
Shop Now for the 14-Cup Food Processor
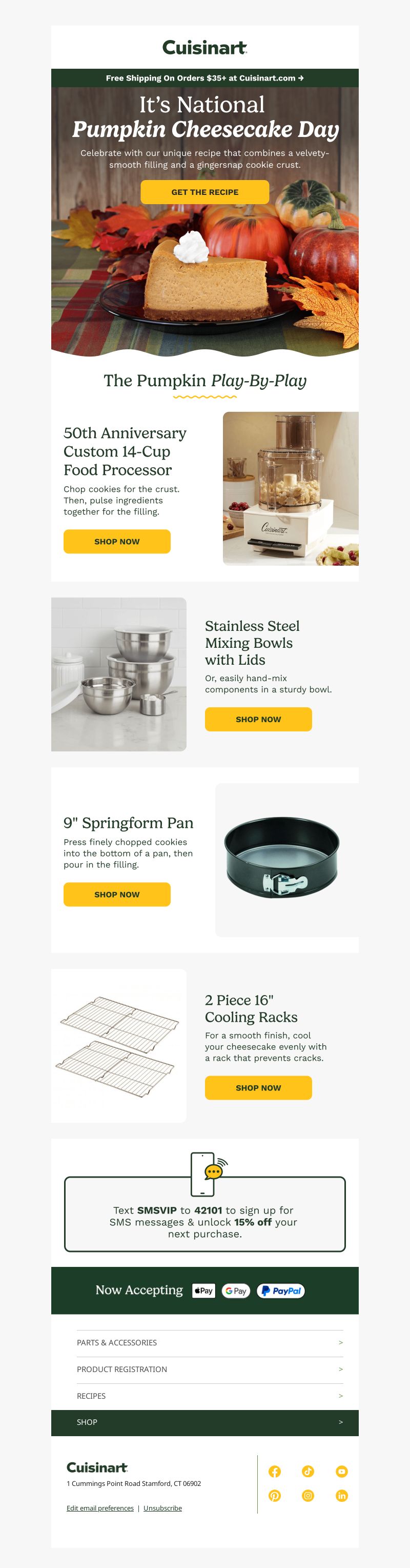[x=117, y=541]
